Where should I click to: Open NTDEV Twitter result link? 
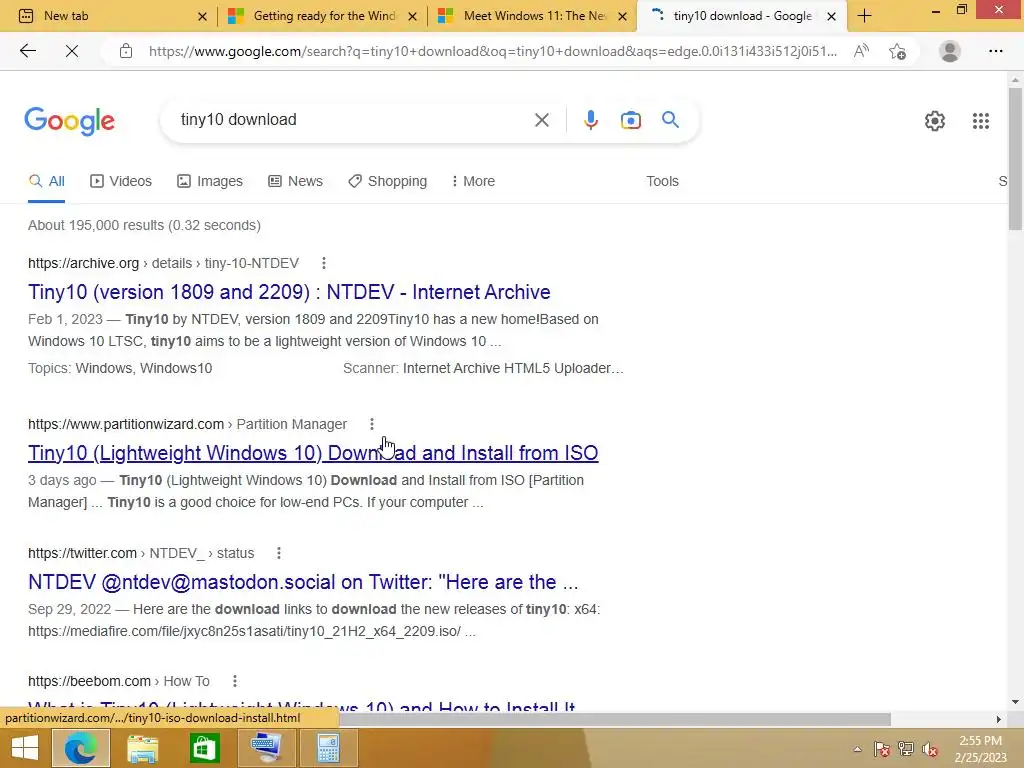(x=303, y=582)
